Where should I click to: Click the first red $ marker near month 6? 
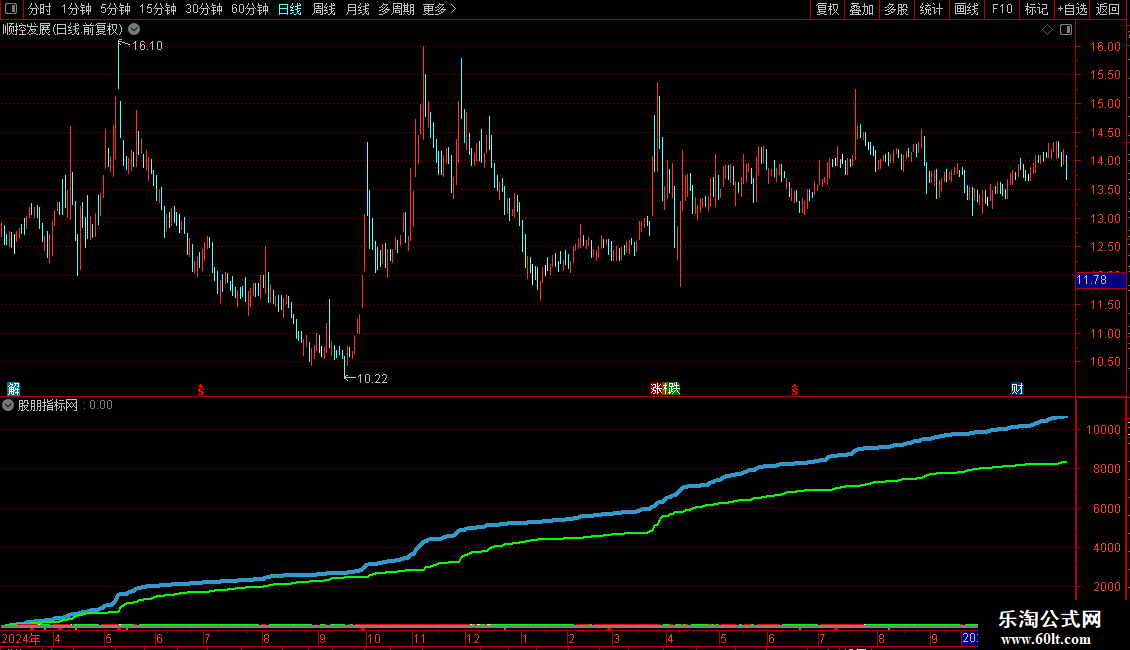tap(201, 390)
